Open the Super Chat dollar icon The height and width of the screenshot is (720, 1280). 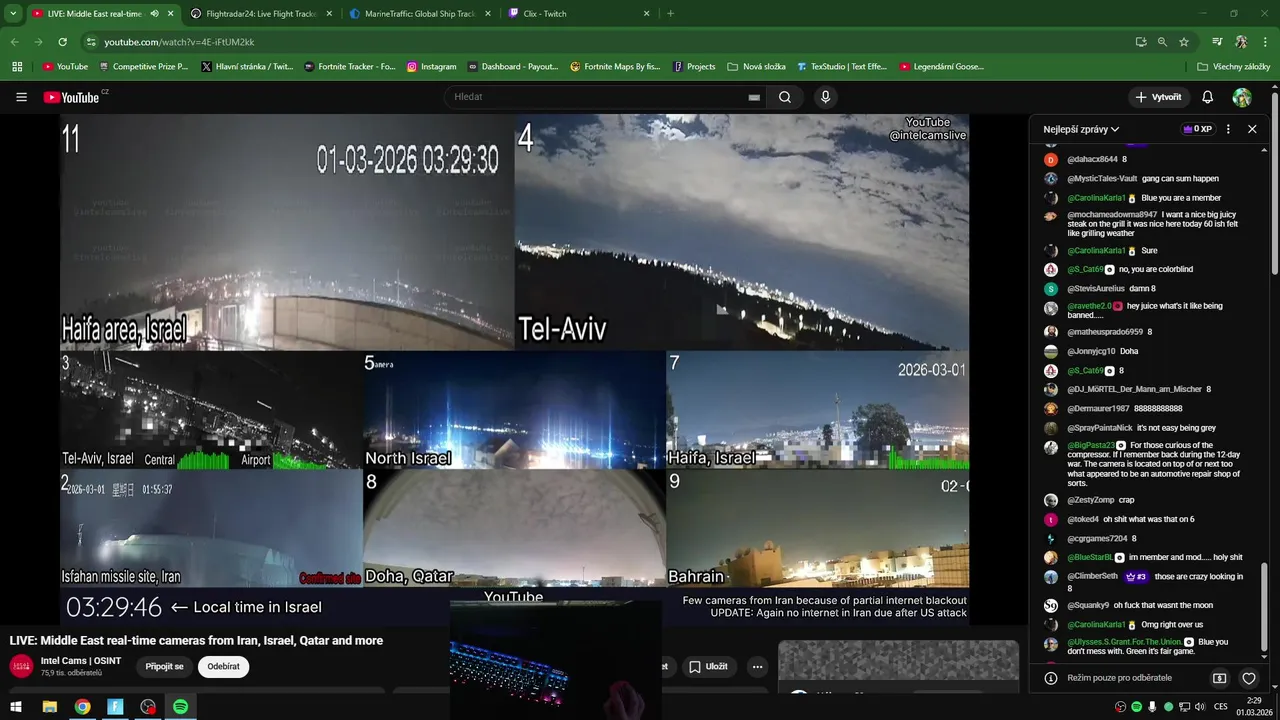tap(1220, 678)
